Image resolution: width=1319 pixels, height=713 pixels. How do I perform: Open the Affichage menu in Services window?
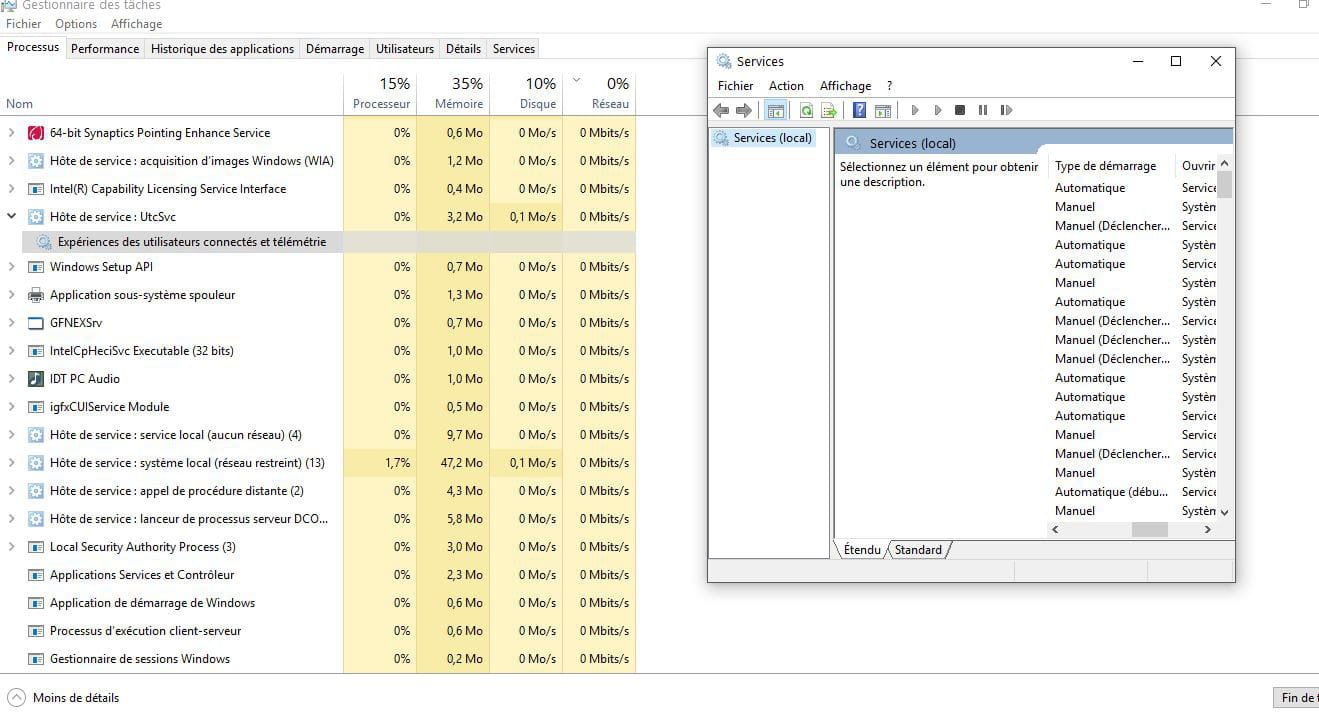(x=845, y=86)
